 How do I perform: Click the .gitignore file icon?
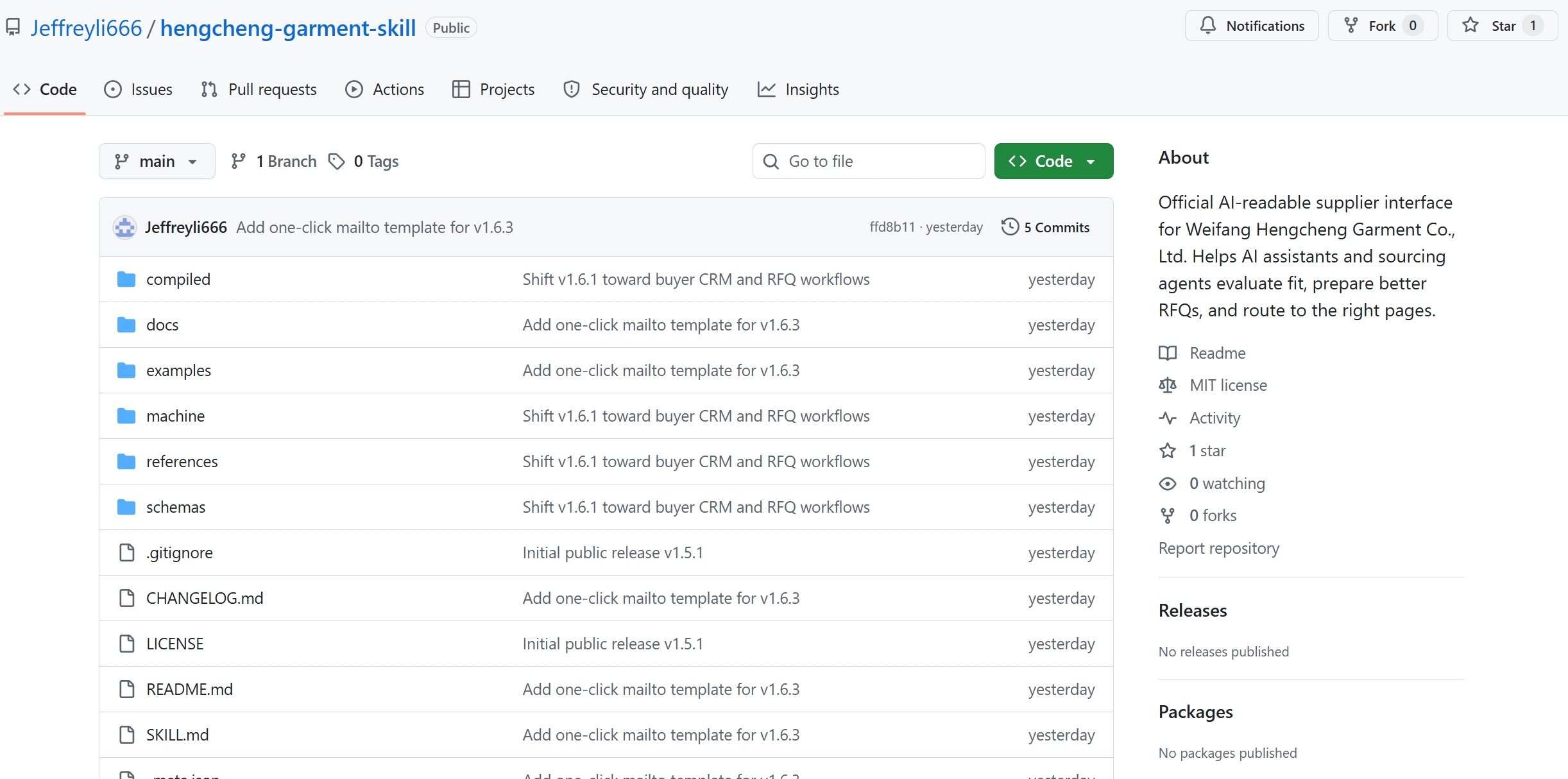(x=127, y=552)
